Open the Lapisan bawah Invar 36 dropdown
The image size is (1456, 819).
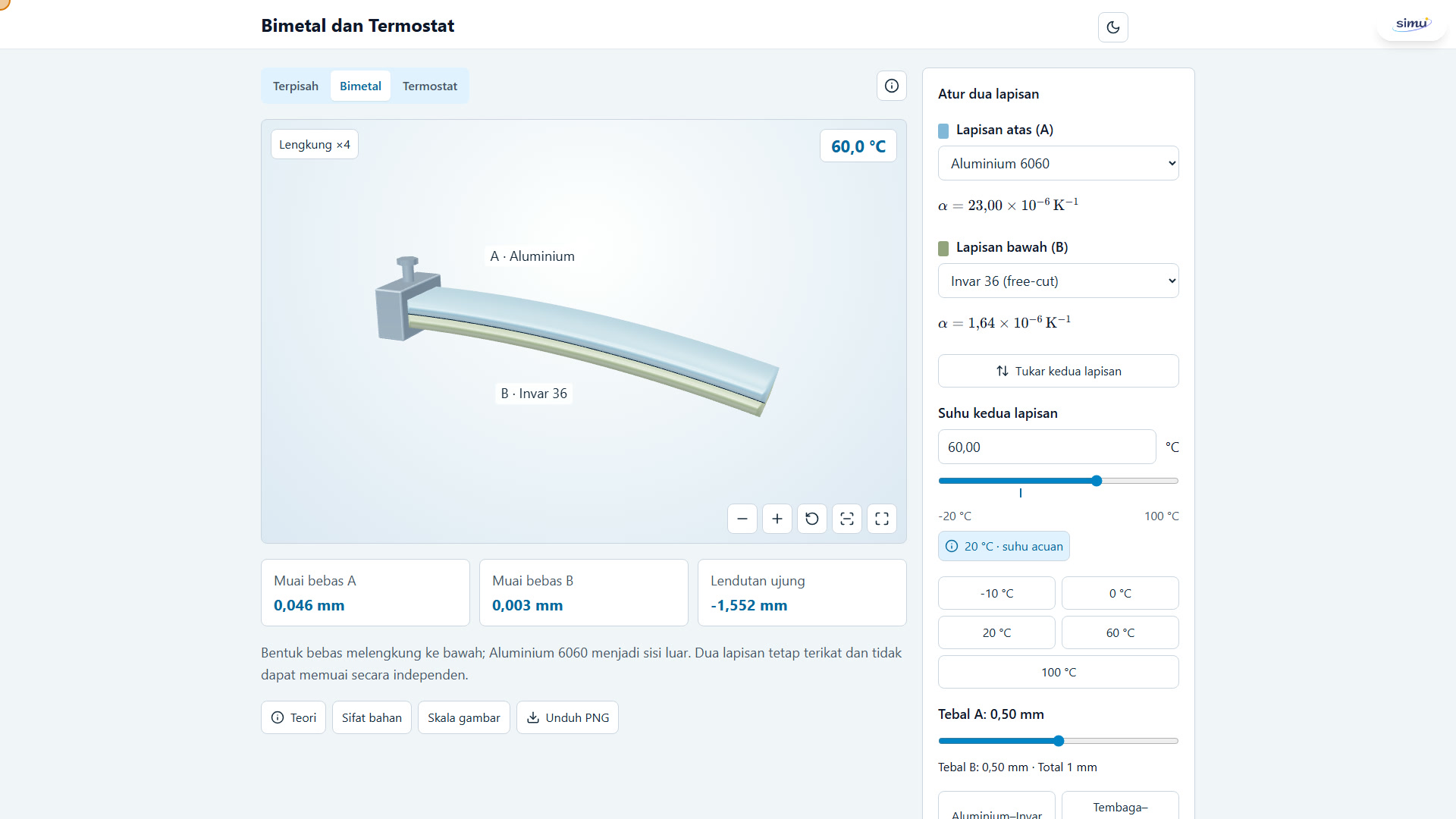point(1059,281)
